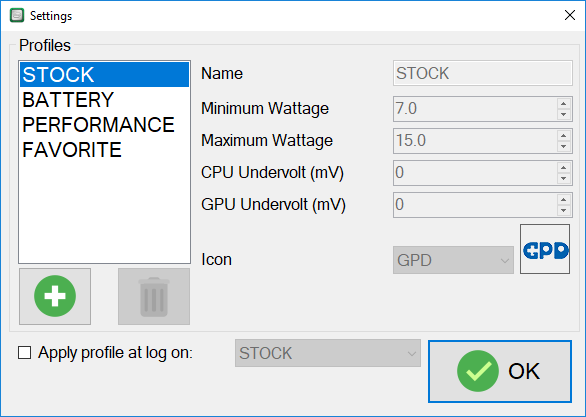Decrease Maximum Wattage with down arrow
This screenshot has width=586, height=417.
564,146
